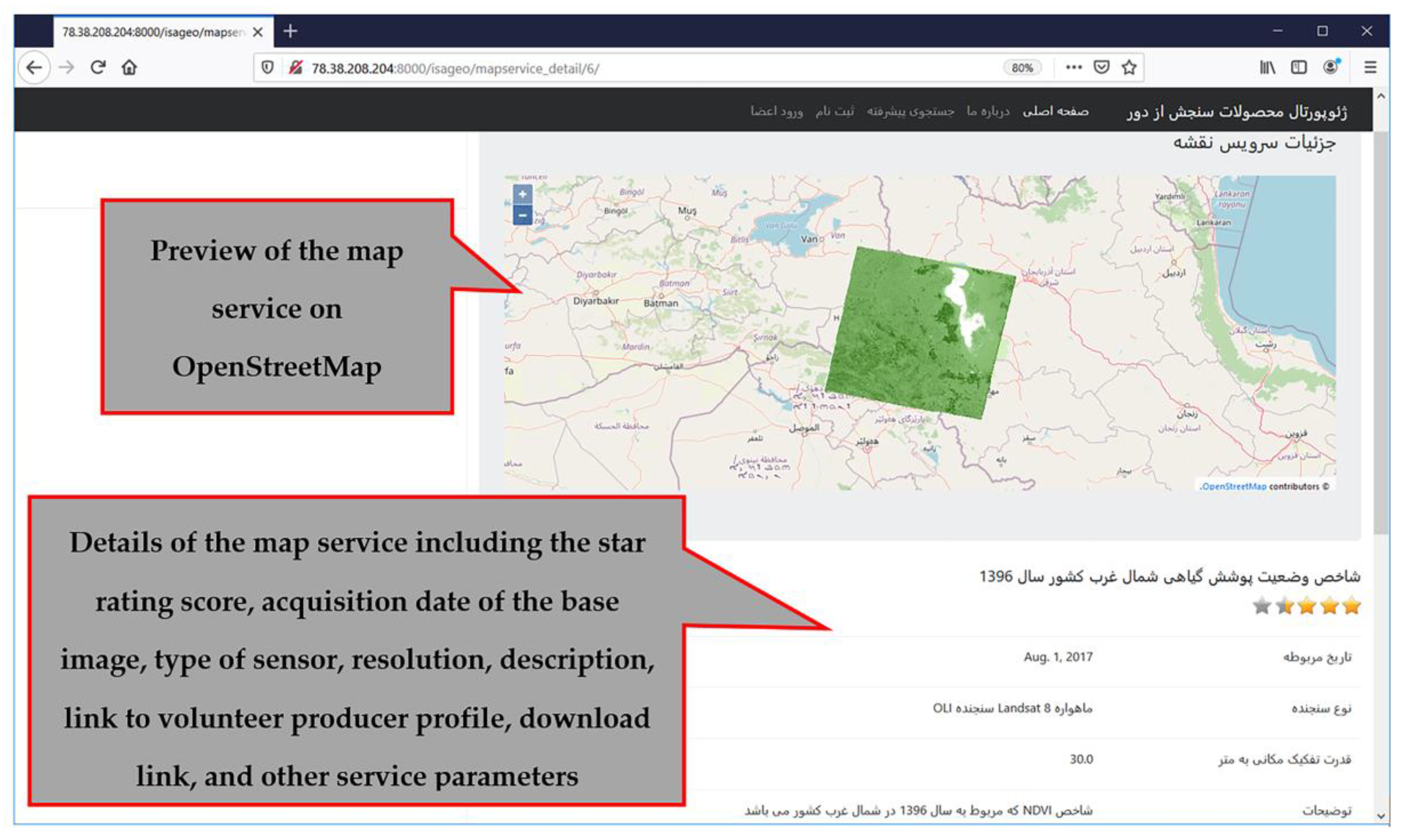The image size is (1406, 840).
Task: Rate service with the fifth gray star
Action: click(1262, 606)
